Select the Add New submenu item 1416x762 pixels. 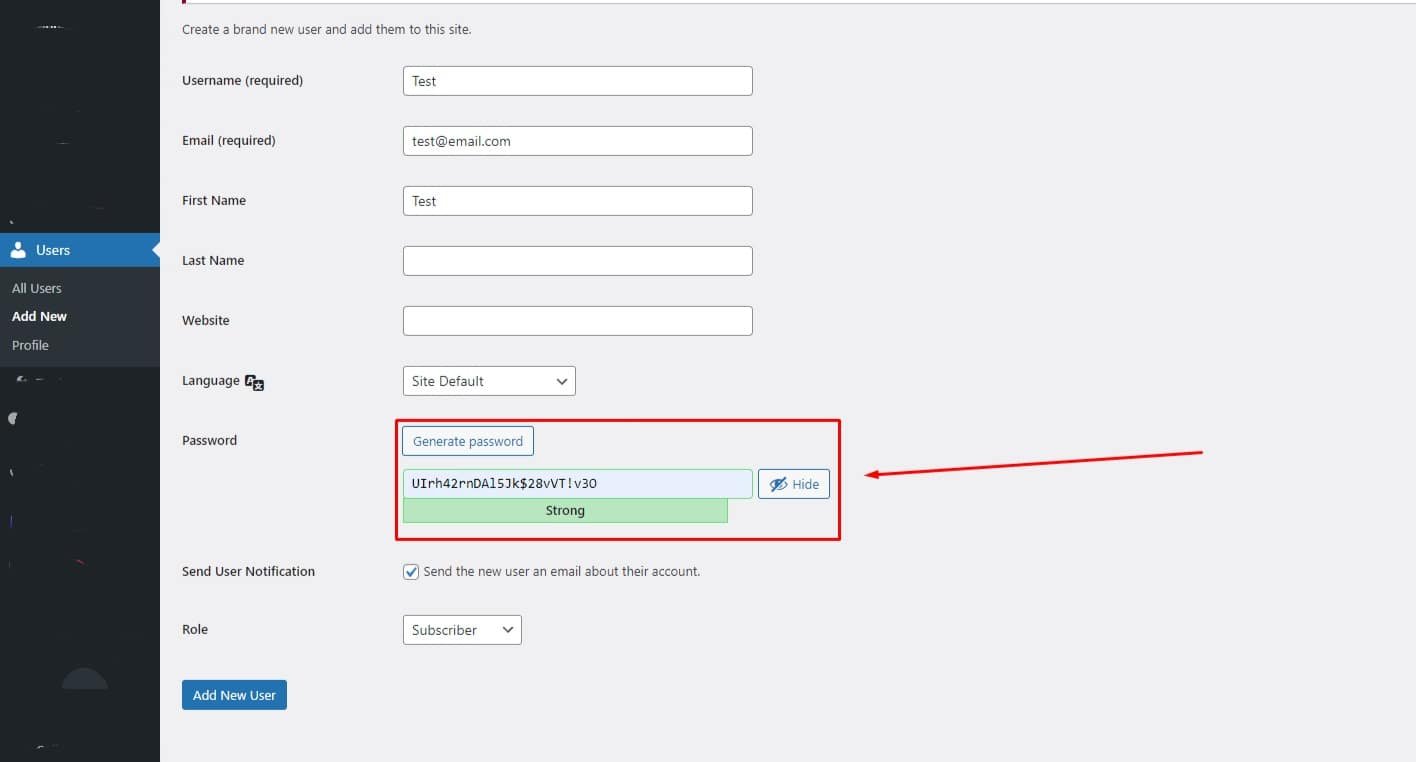(39, 316)
